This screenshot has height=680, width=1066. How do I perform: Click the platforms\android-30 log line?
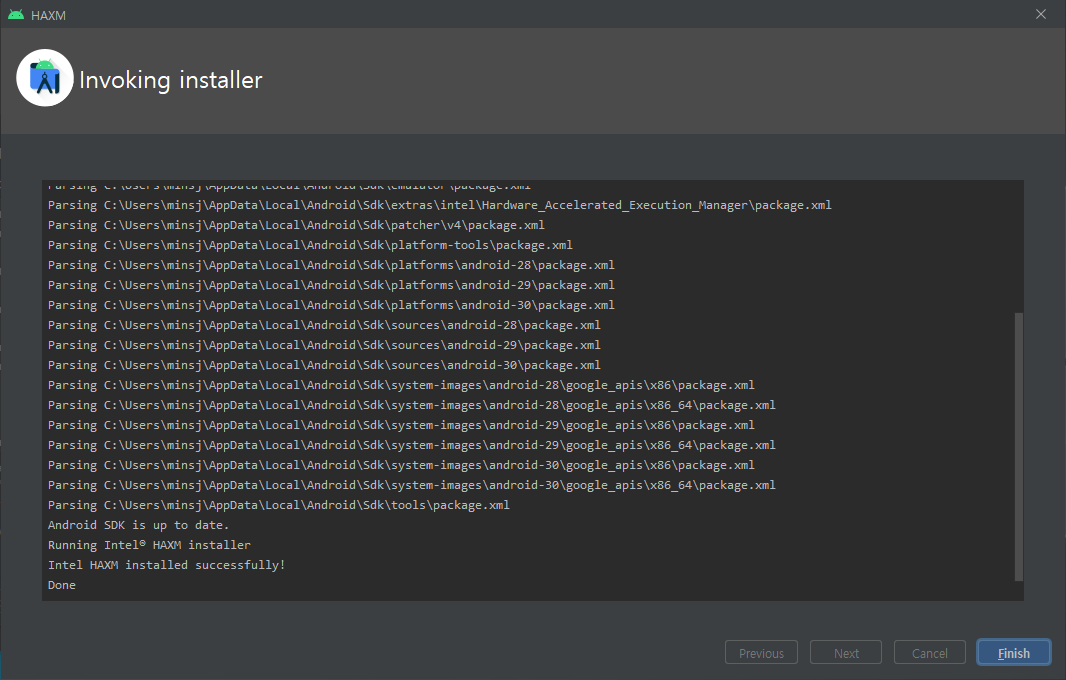(x=331, y=305)
